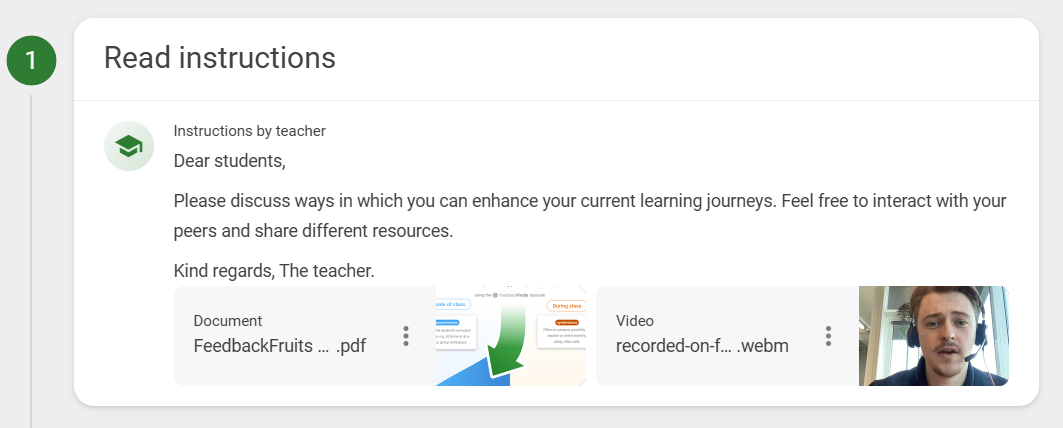Open the FeedbackFruits PDF thumbnail preview

510,336
